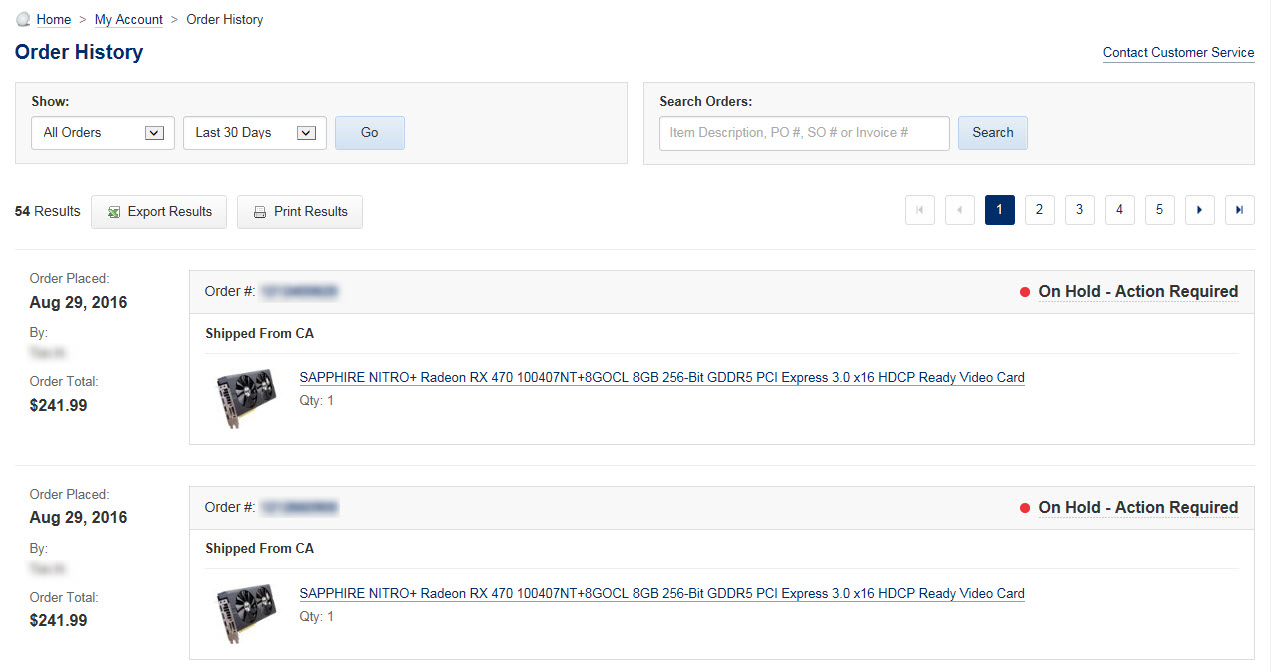Select page 1 in pagination
The width and height of the screenshot is (1271, 672).
[1000, 210]
